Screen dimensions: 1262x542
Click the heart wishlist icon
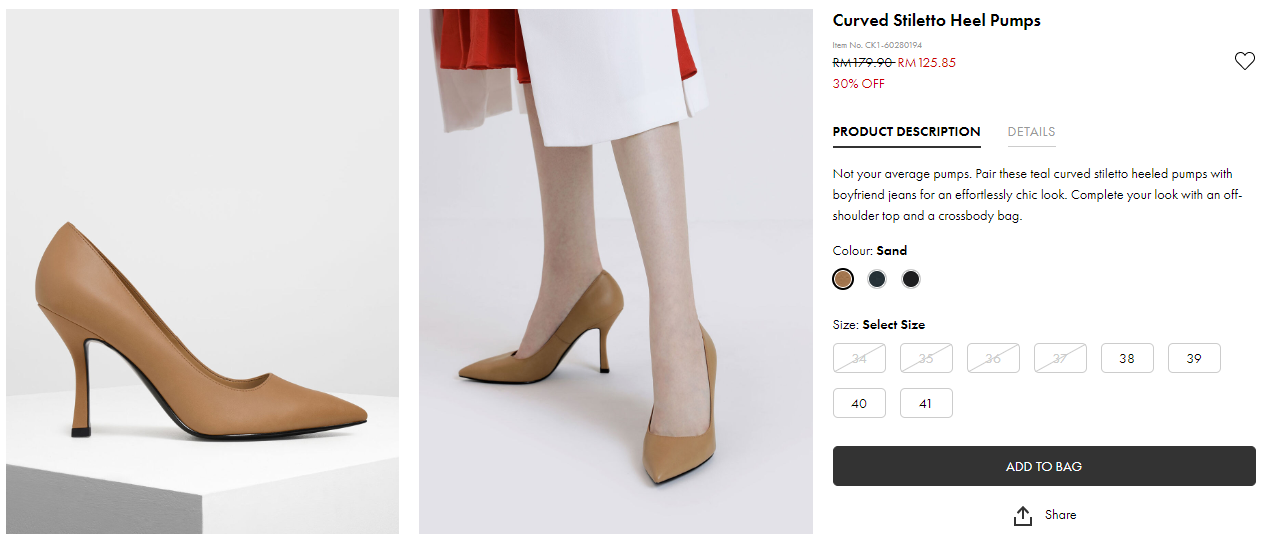pyautogui.click(x=1244, y=61)
